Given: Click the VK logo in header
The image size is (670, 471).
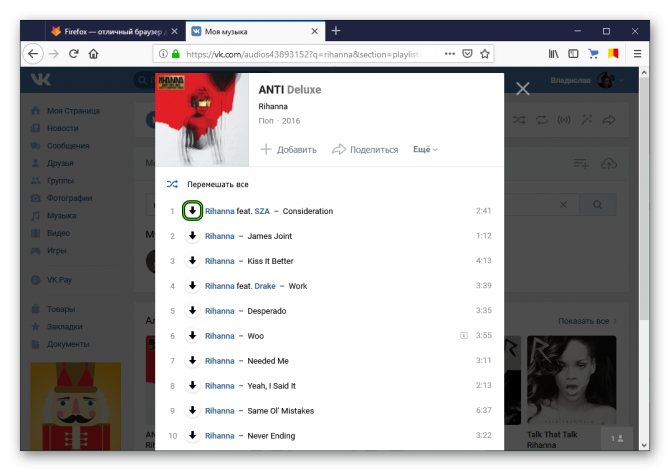Looking at the screenshot, I should 41,79.
